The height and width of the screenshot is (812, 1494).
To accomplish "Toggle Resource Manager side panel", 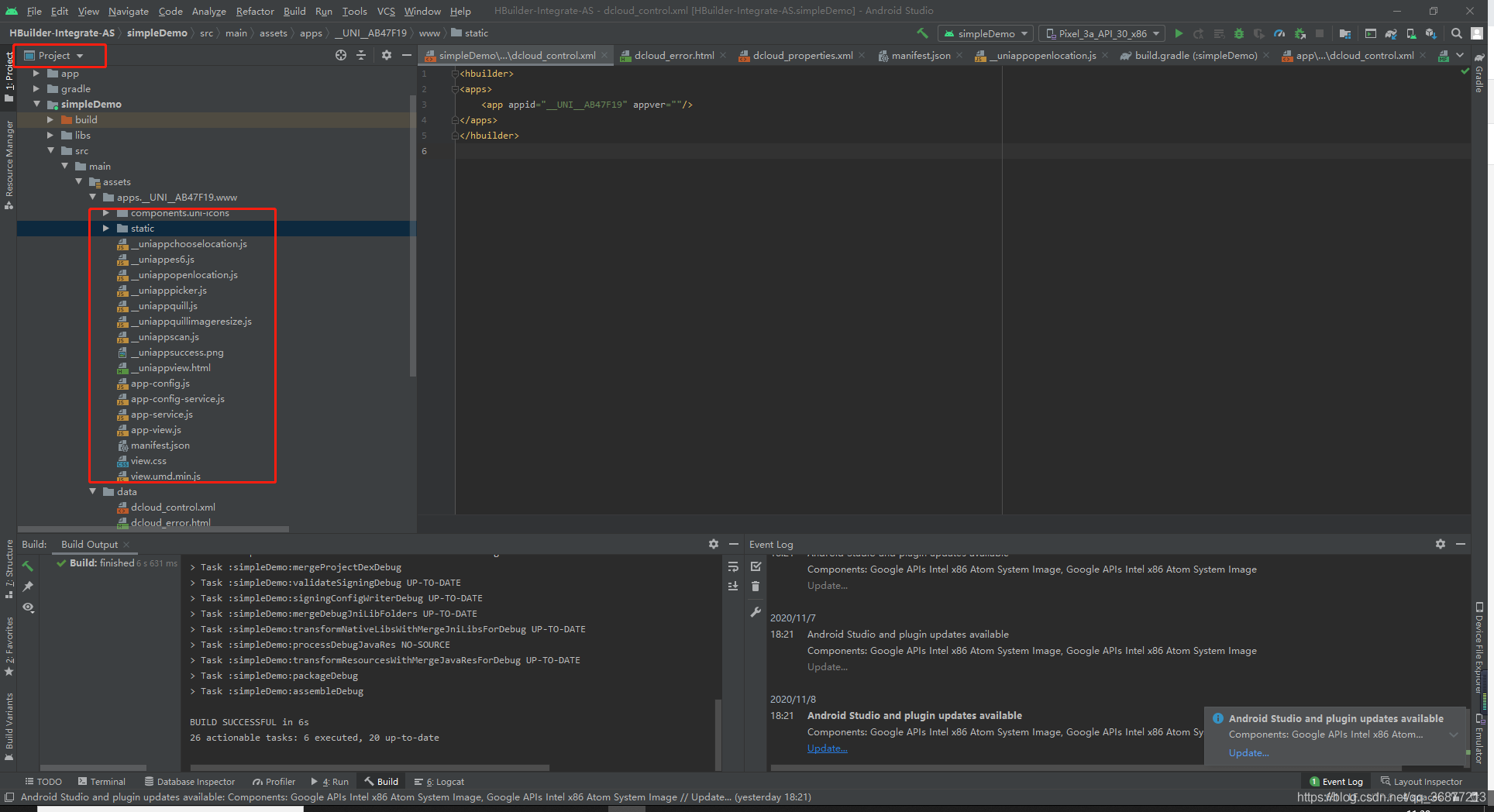I will [9, 164].
